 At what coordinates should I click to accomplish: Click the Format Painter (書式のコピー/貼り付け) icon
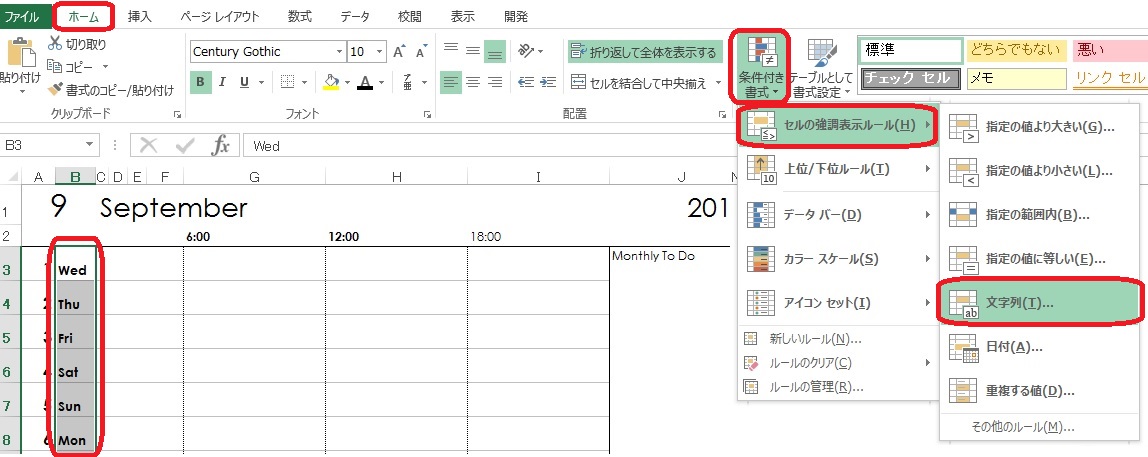click(x=55, y=90)
